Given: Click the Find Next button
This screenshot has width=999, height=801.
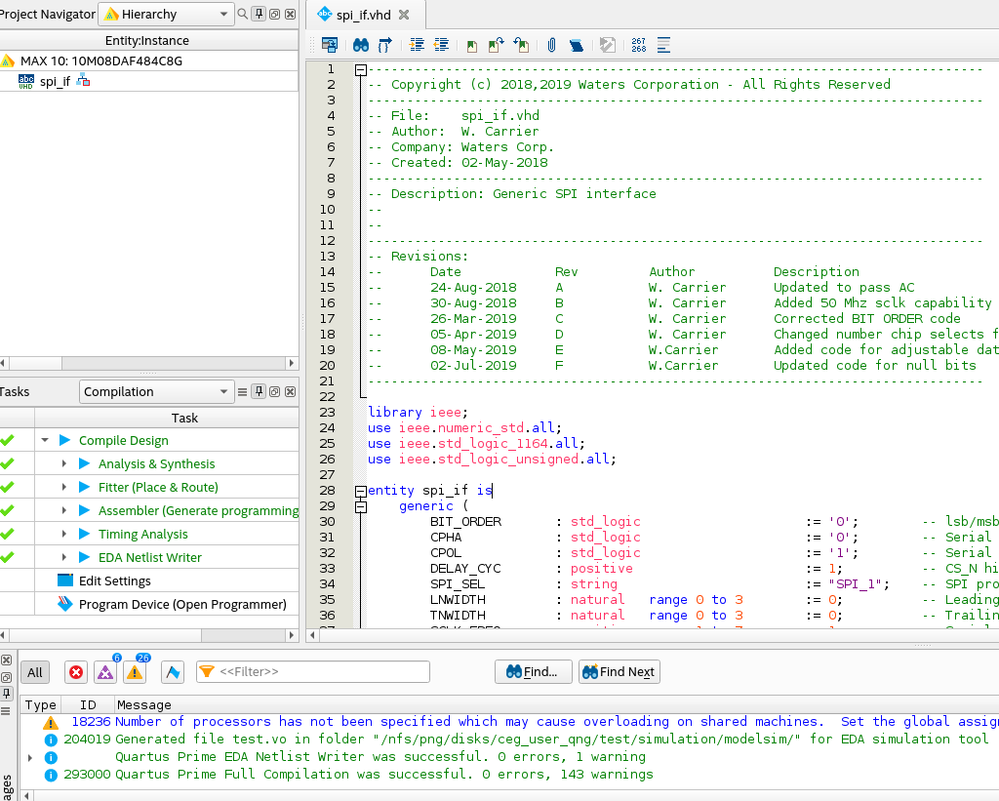Looking at the screenshot, I should [x=617, y=672].
